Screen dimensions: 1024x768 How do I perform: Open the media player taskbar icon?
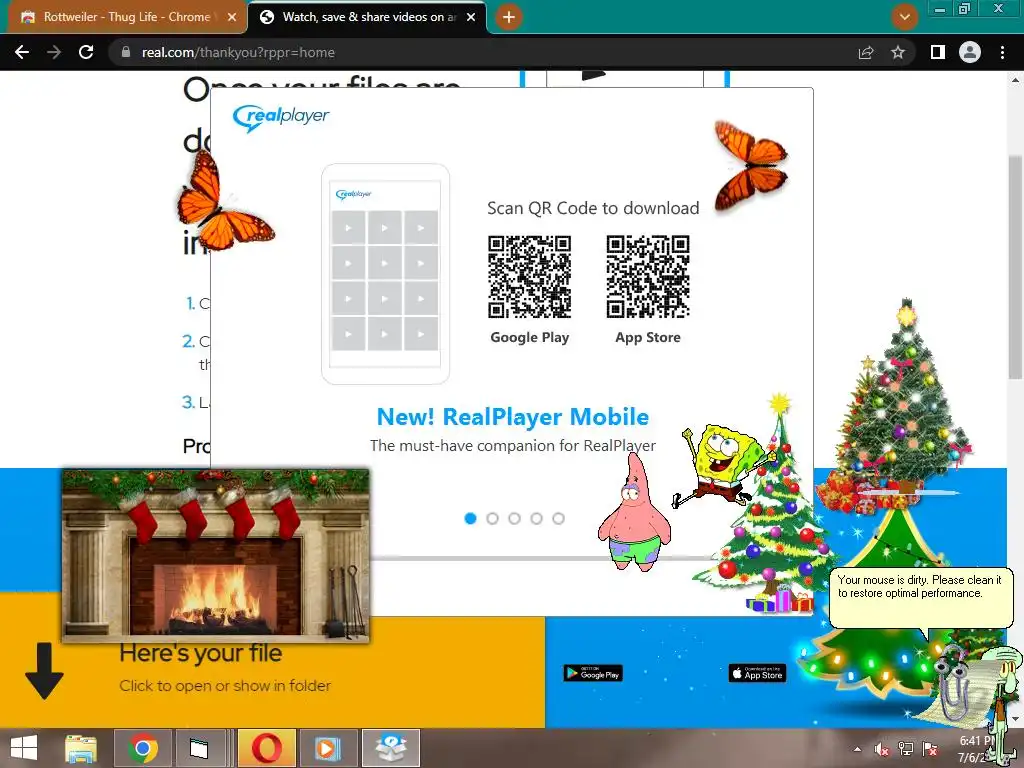pos(328,748)
